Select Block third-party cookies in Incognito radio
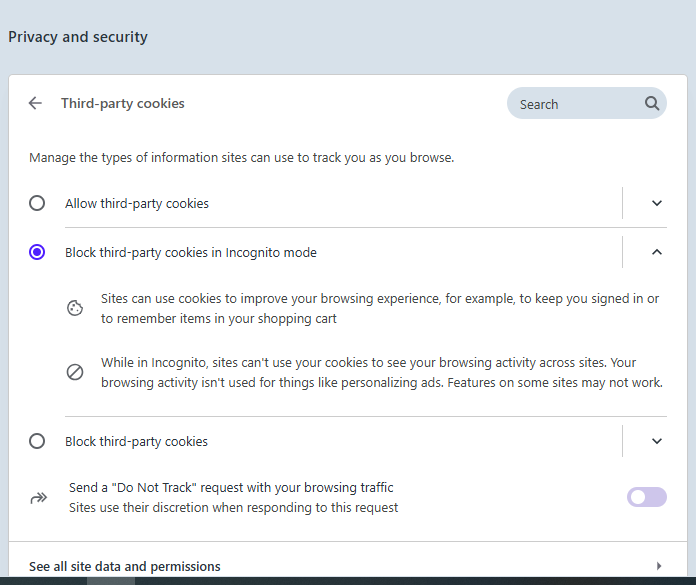The height and width of the screenshot is (585, 696). 37,252
